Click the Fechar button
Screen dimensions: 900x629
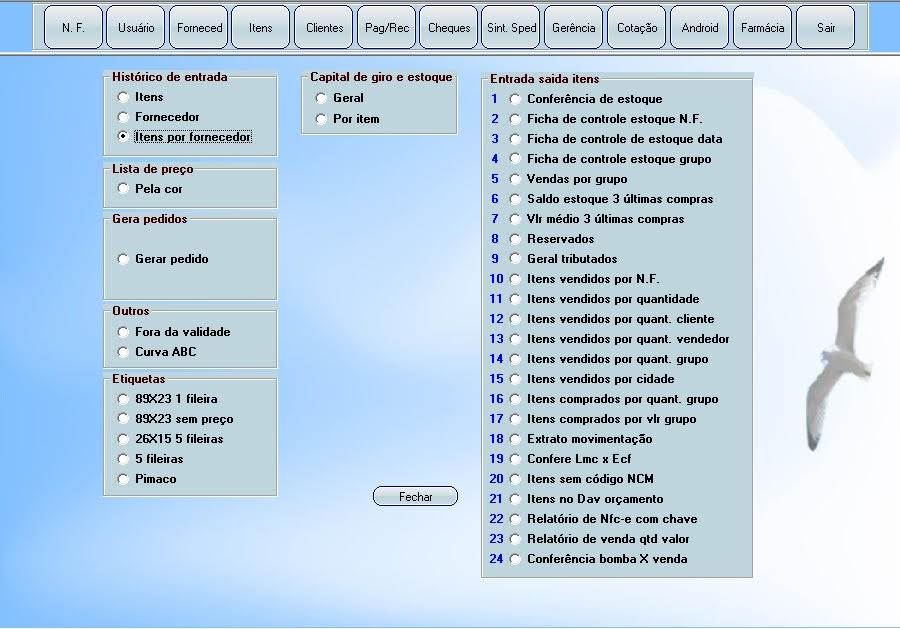click(416, 496)
